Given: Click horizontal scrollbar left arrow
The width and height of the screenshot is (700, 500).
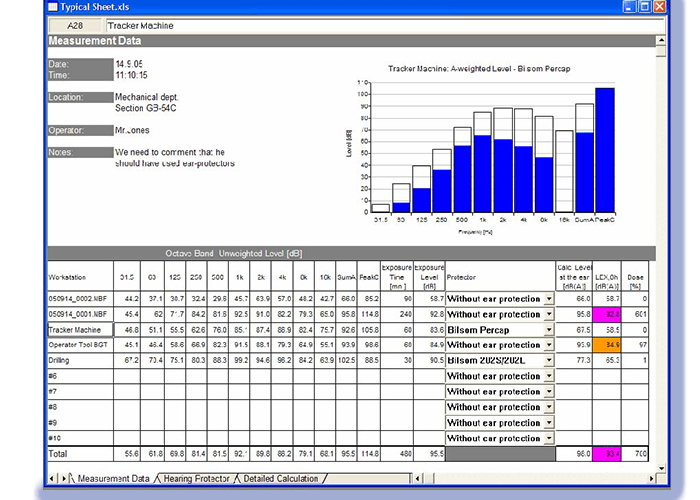Looking at the screenshot, I should (417, 479).
